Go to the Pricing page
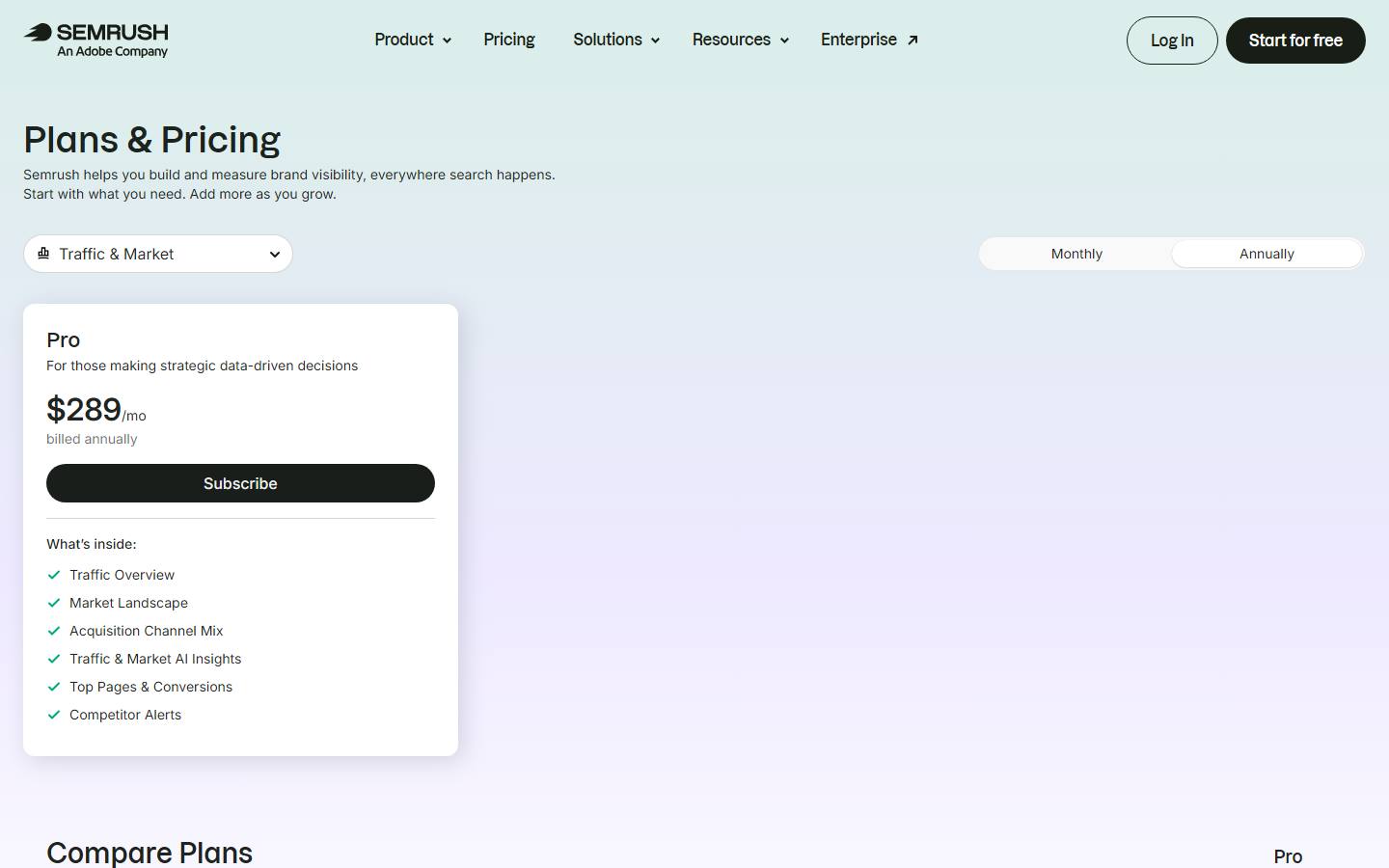This screenshot has height=868, width=1389. click(509, 40)
